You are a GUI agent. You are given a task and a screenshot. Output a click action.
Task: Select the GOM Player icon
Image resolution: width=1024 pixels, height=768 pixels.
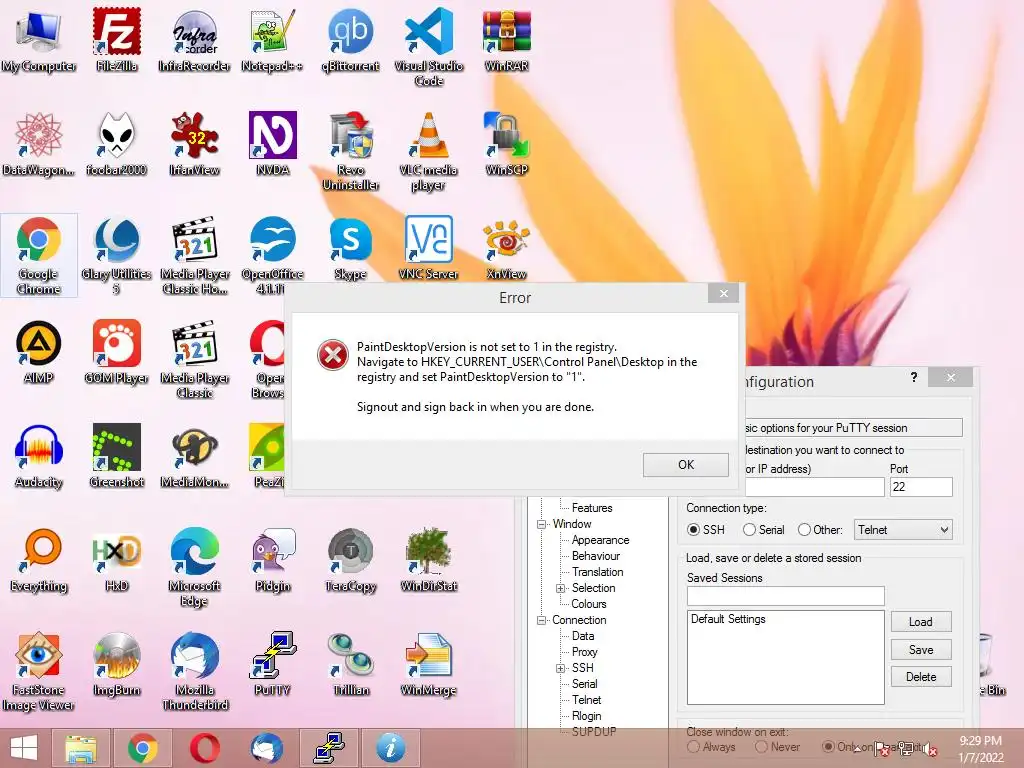pos(116,351)
